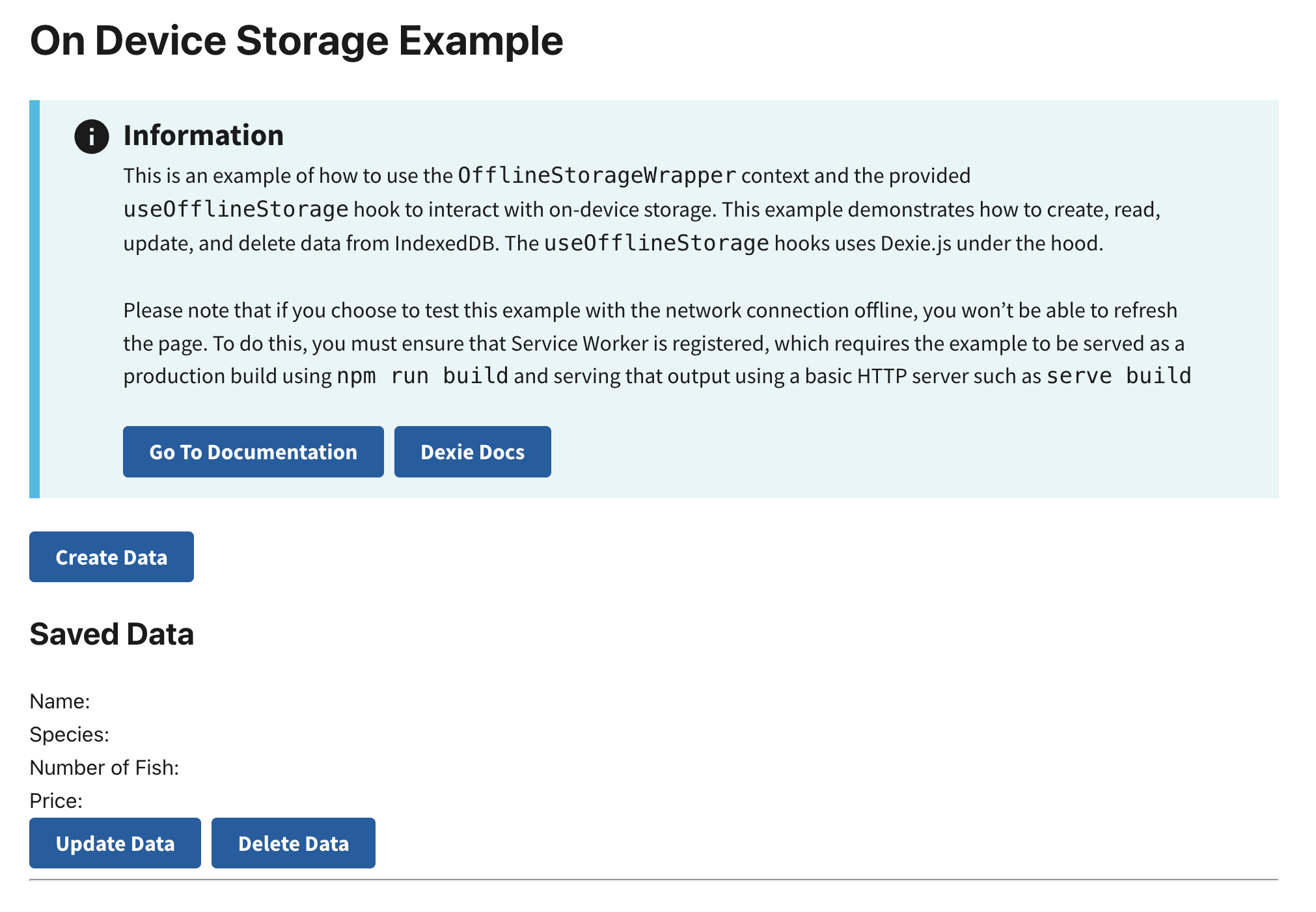This screenshot has height=912, width=1316.
Task: Click Create Data button
Action: pyautogui.click(x=112, y=557)
